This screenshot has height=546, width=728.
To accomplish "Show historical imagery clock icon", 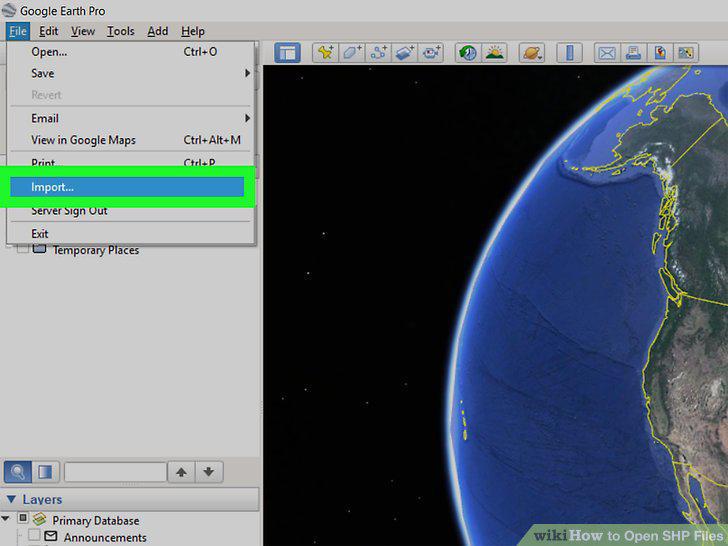I will click(468, 53).
